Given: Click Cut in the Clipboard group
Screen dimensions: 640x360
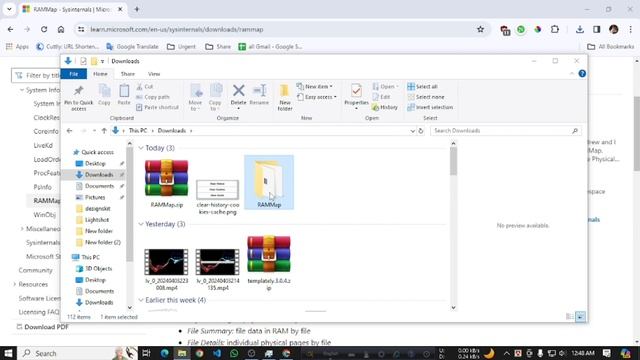Looking at the screenshot, I should (145, 87).
